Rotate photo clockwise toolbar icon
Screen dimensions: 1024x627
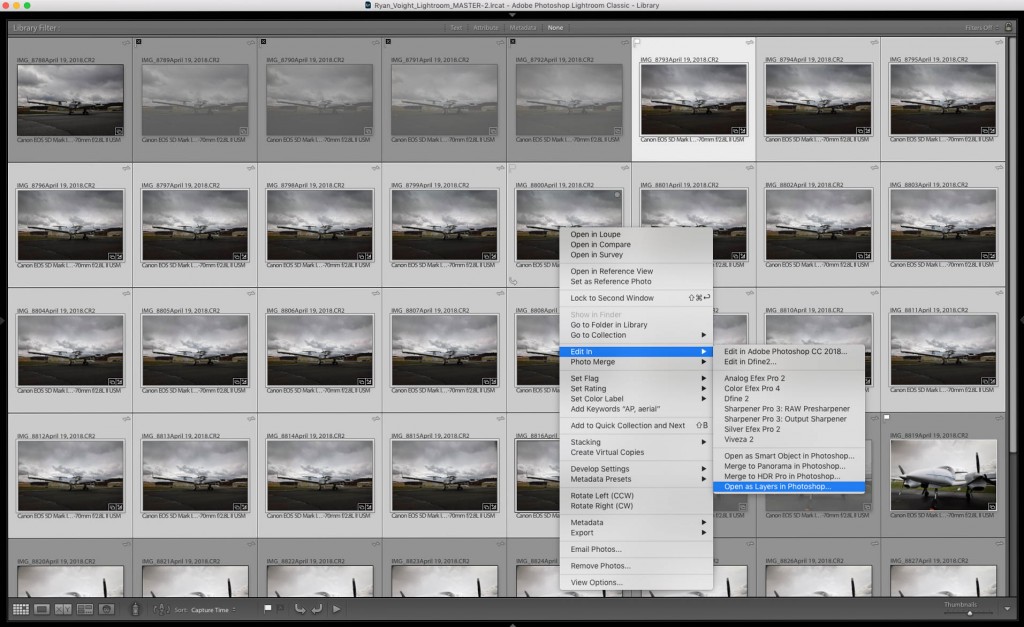click(317, 609)
